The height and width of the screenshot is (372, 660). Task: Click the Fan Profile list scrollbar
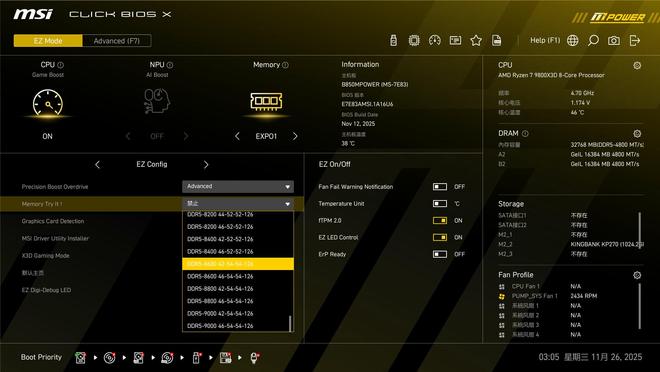tap(640, 306)
